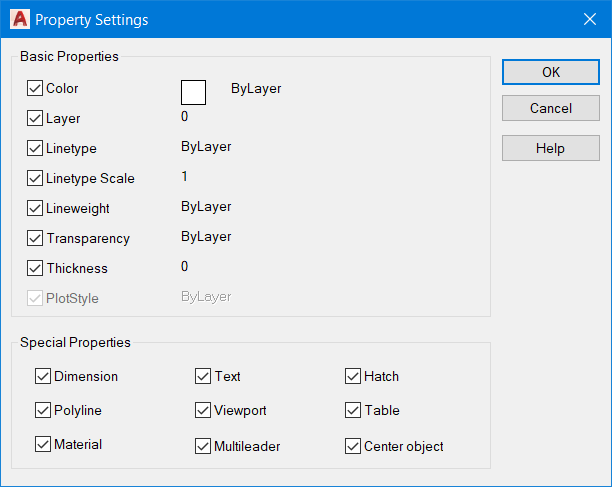
Task: Click the OK button
Action: (x=551, y=72)
